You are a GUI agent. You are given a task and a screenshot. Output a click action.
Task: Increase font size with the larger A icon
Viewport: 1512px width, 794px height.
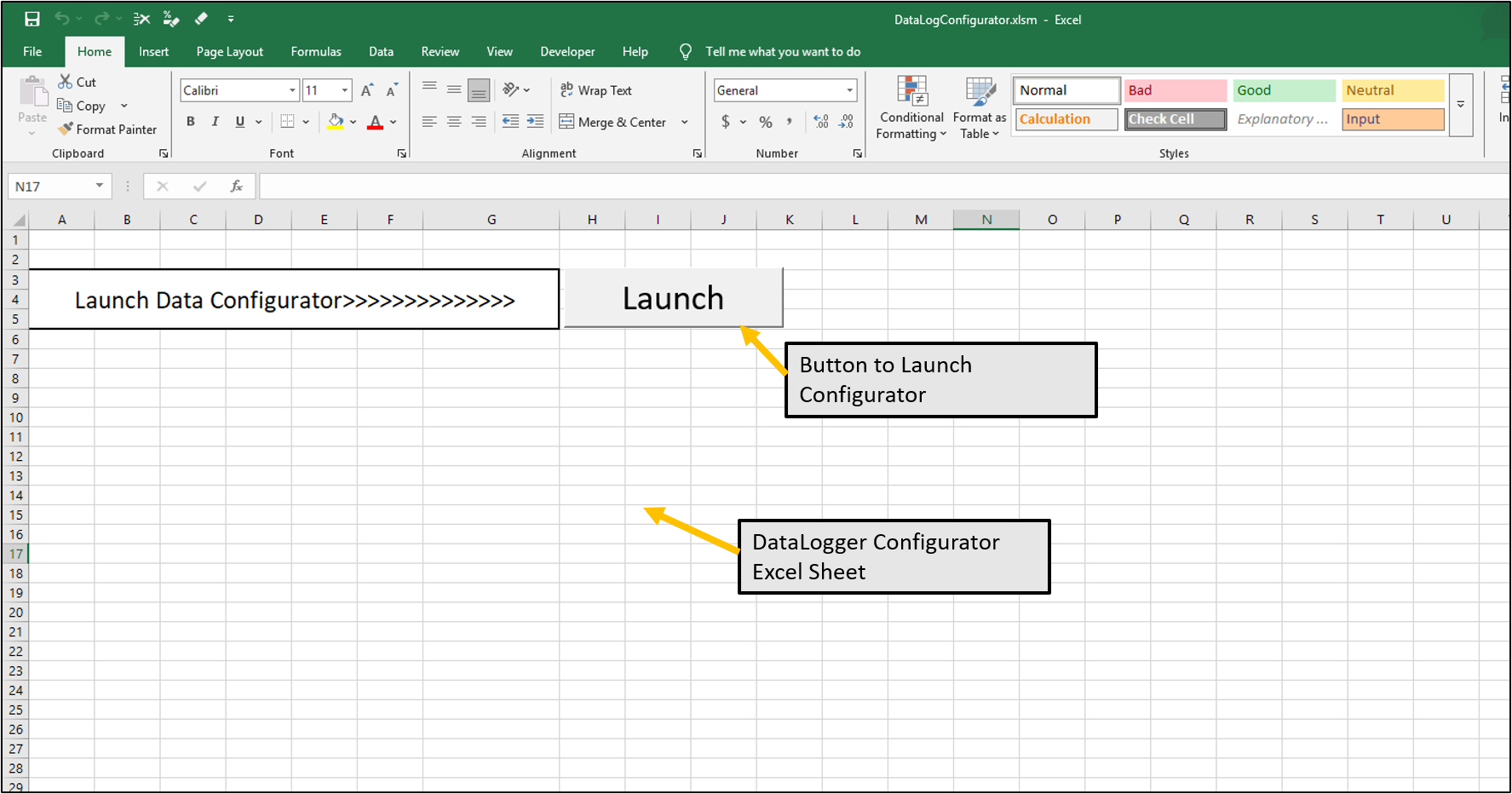point(367,90)
